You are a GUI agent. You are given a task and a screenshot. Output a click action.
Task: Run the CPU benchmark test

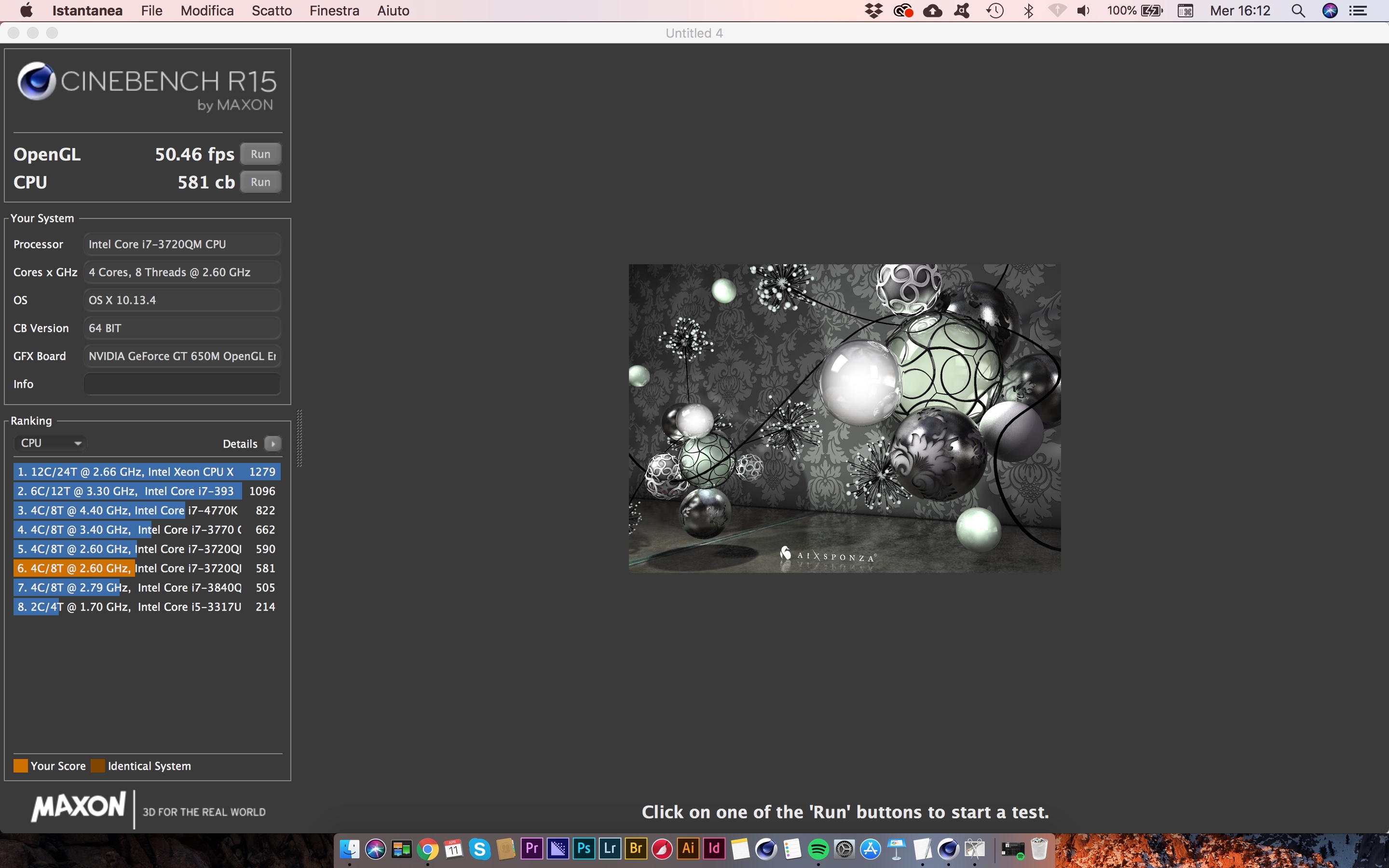point(260,182)
